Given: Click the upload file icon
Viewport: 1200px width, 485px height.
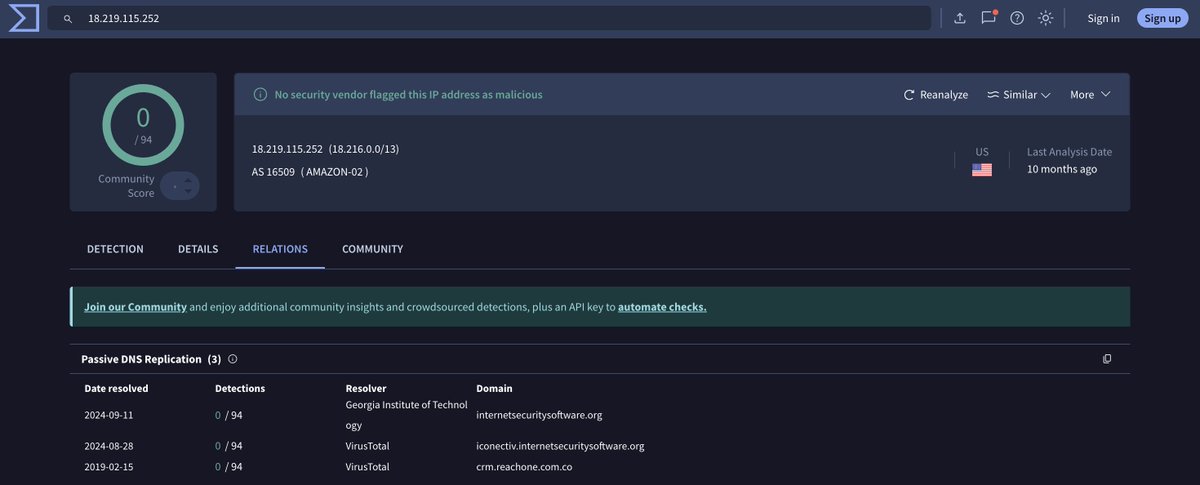Looking at the screenshot, I should [x=960, y=18].
